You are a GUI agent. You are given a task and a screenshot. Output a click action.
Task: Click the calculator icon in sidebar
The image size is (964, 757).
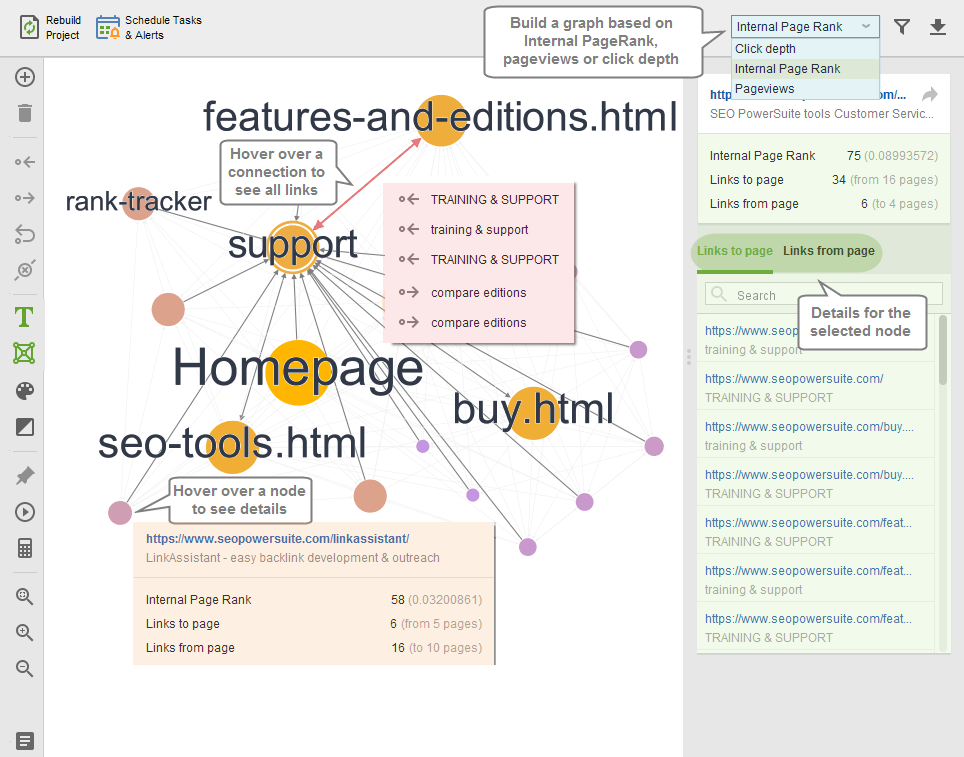(25, 548)
